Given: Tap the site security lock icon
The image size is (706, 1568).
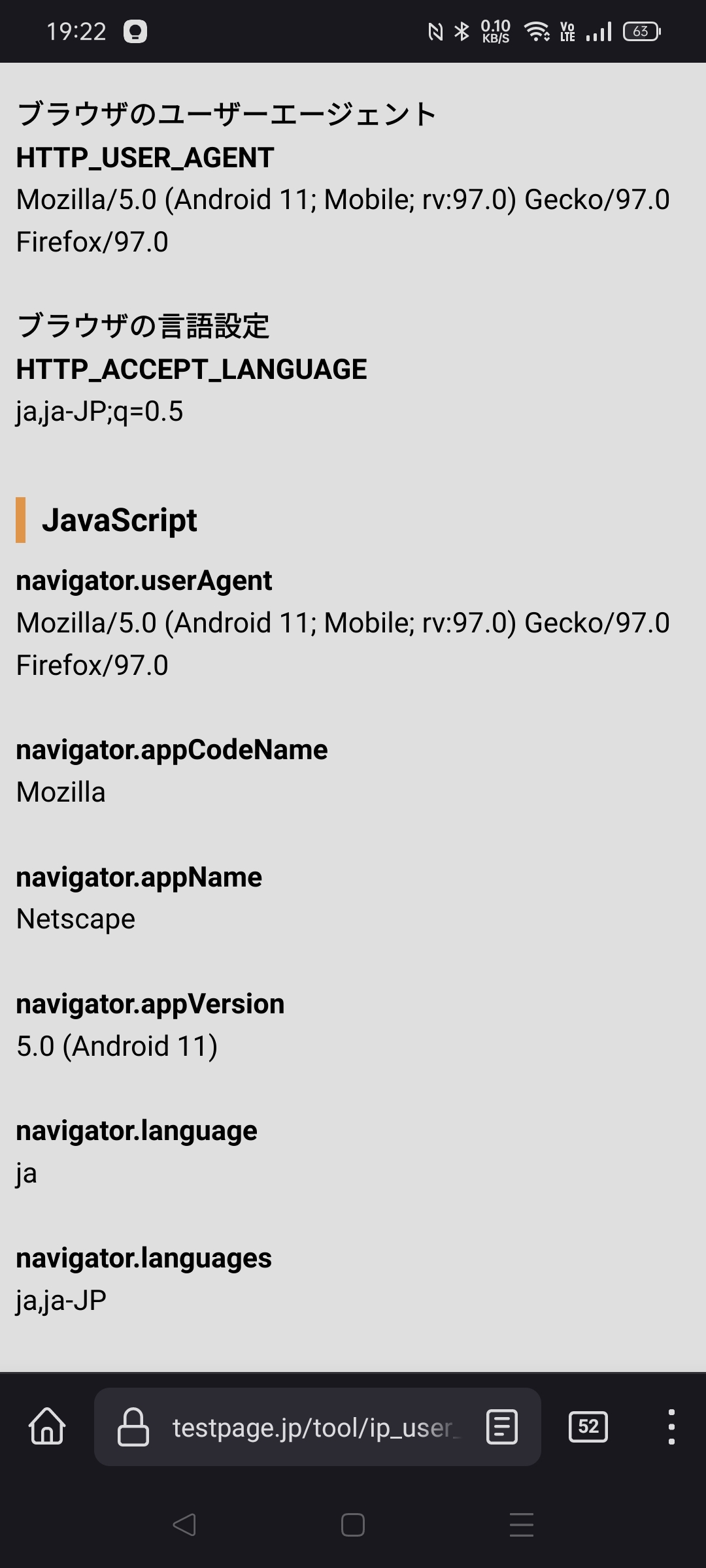Looking at the screenshot, I should (133, 1427).
